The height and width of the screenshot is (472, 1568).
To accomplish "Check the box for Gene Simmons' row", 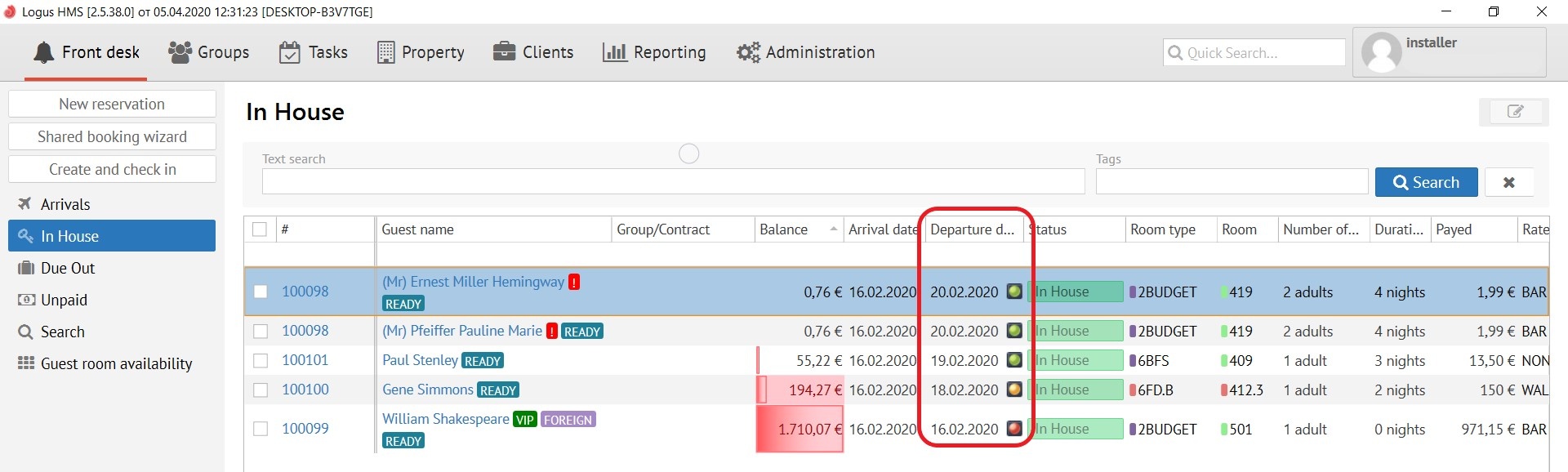I will pyautogui.click(x=261, y=390).
